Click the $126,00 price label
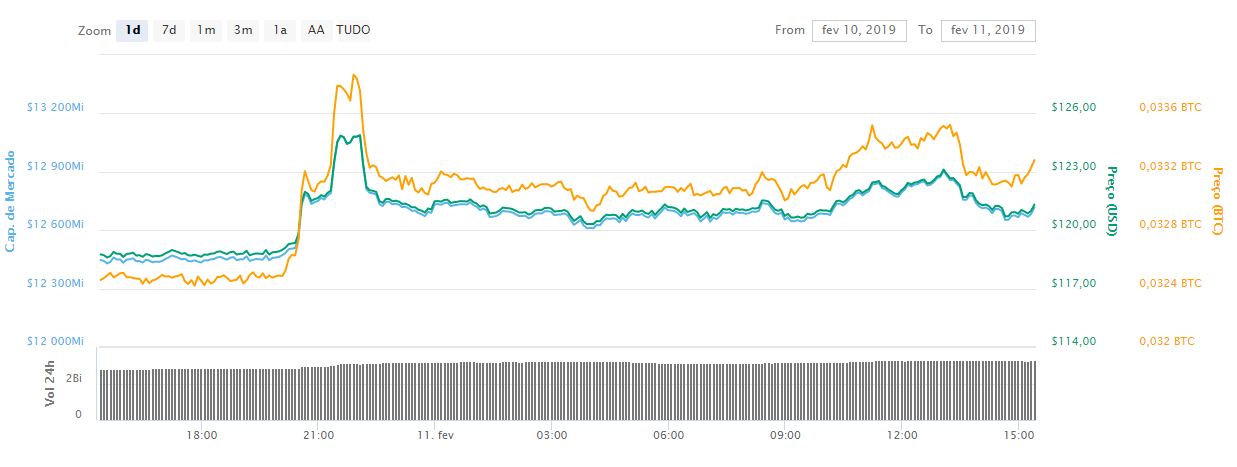 click(x=1075, y=107)
